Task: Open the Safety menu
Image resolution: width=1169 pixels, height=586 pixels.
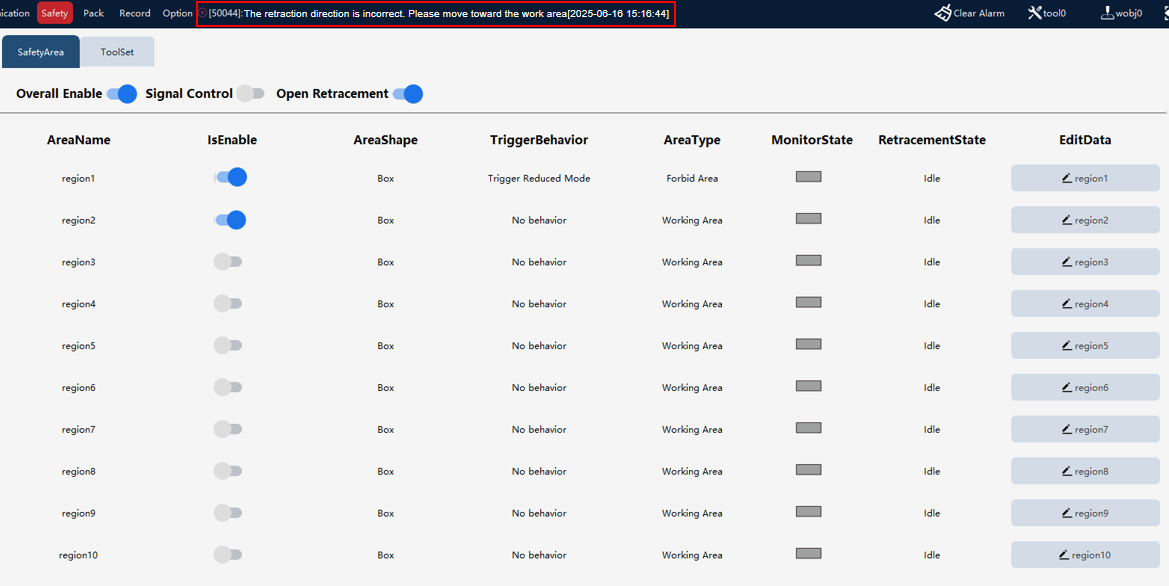Action: tap(54, 13)
